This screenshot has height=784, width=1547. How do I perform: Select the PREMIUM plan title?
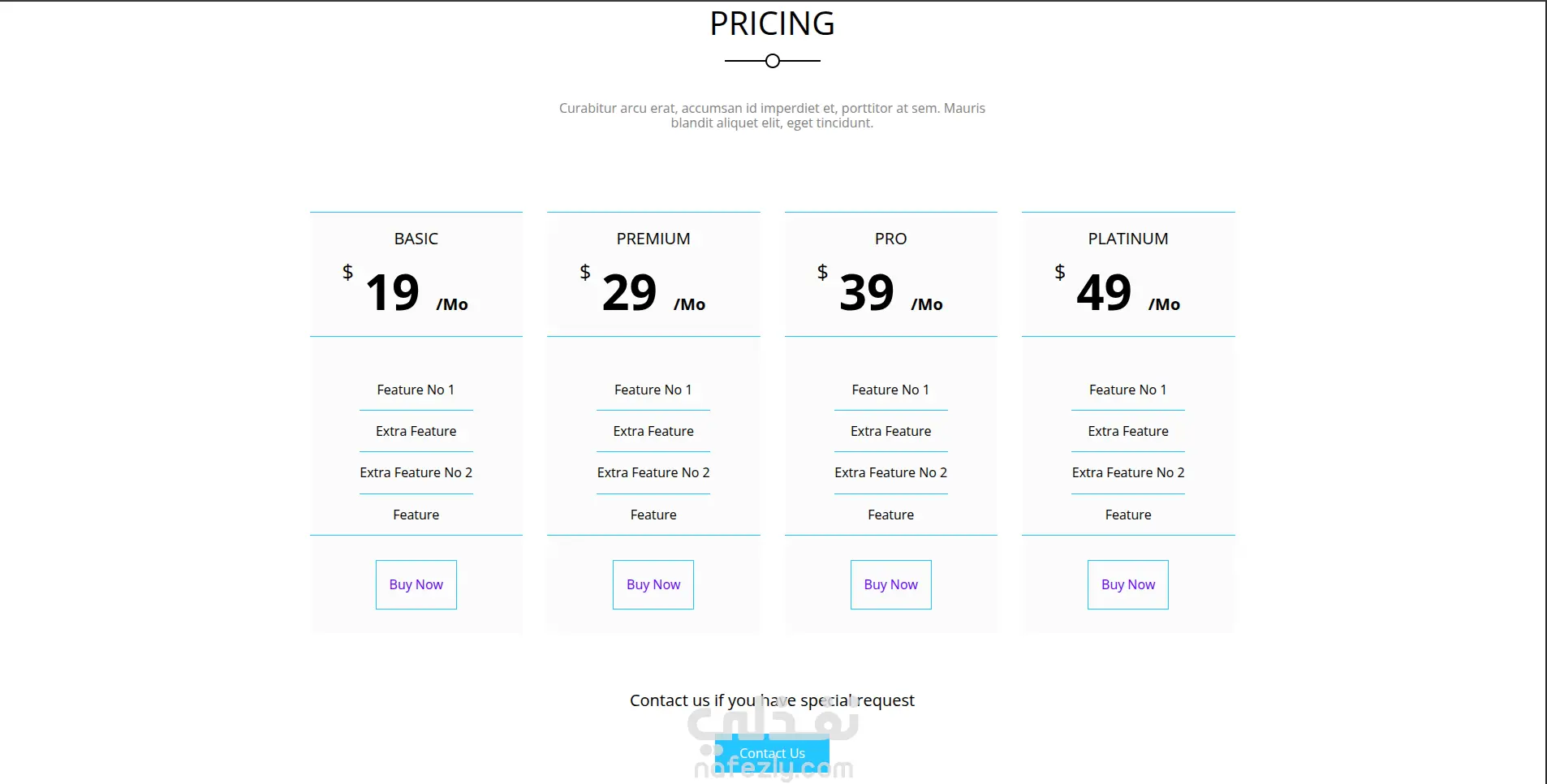tap(653, 239)
